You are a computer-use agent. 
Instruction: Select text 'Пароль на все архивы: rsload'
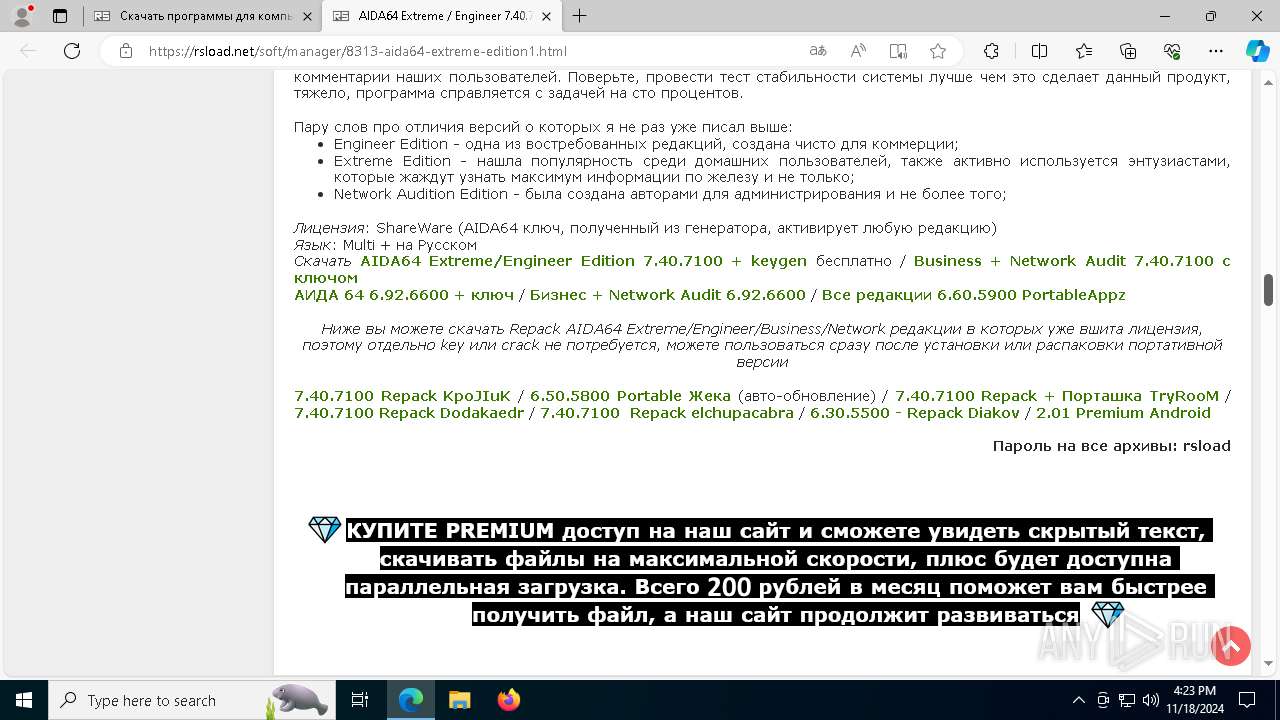pyautogui.click(x=1111, y=446)
